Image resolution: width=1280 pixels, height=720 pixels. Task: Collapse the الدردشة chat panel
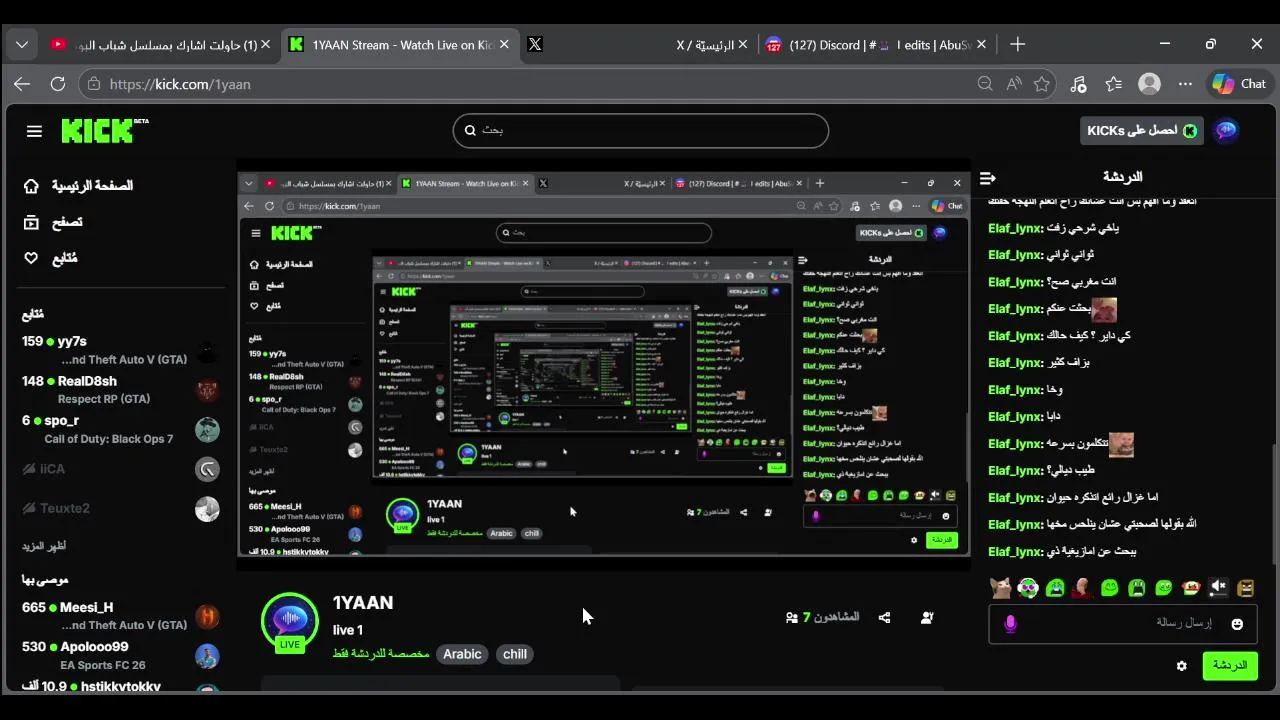[988, 177]
